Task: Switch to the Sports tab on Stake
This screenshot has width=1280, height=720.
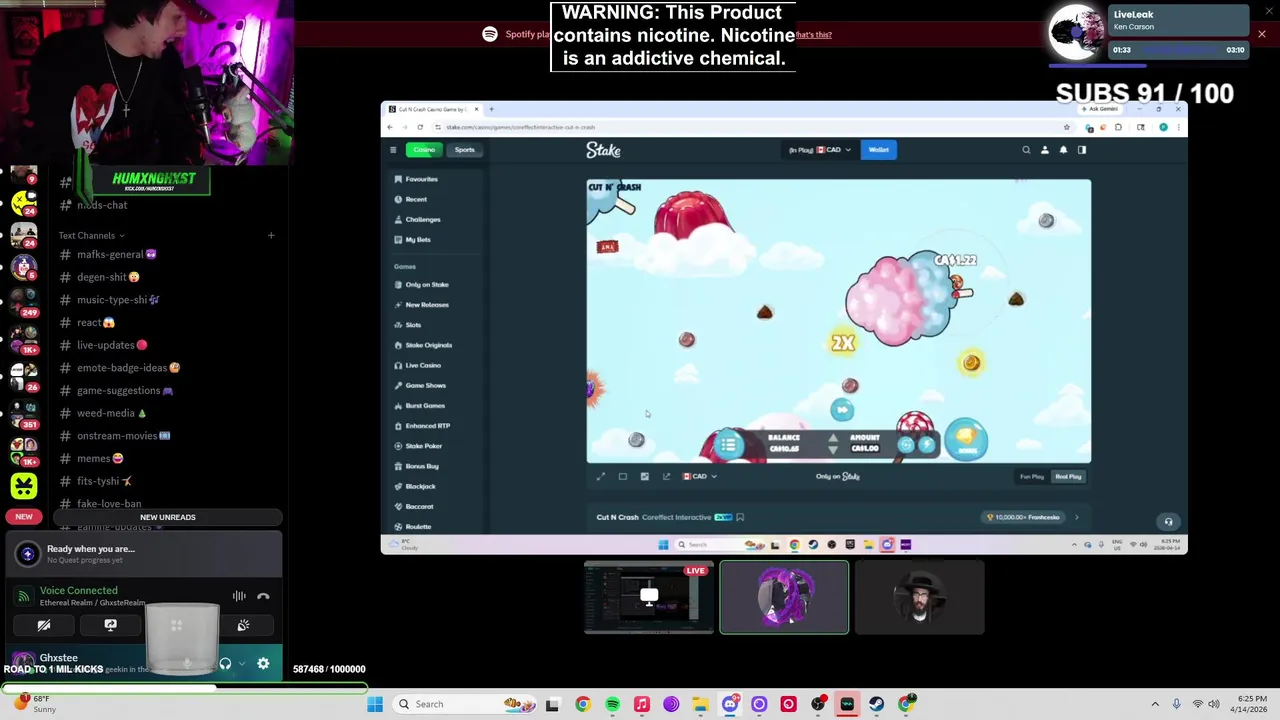Action: pyautogui.click(x=465, y=150)
